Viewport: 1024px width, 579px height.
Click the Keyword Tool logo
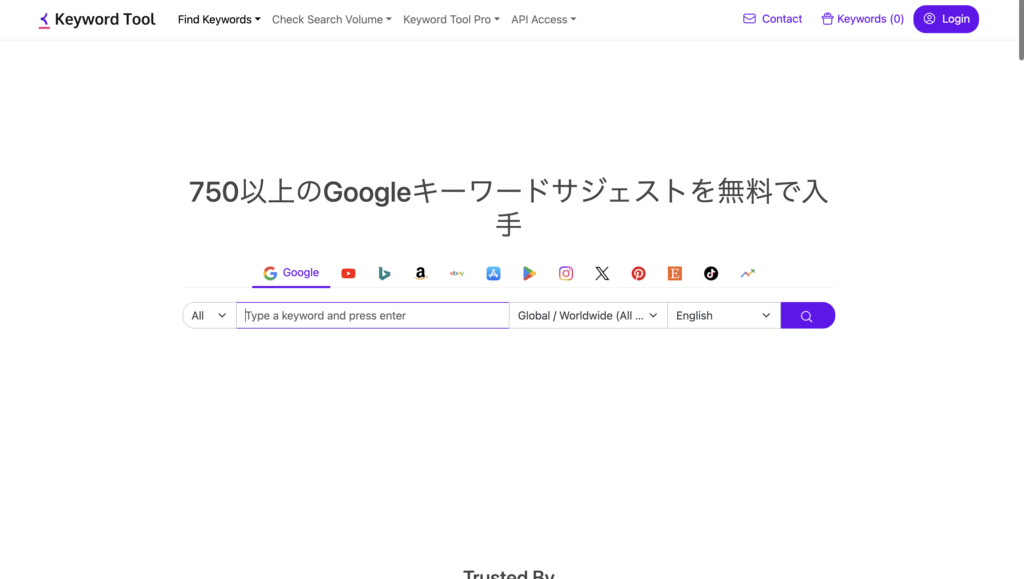coord(97,20)
